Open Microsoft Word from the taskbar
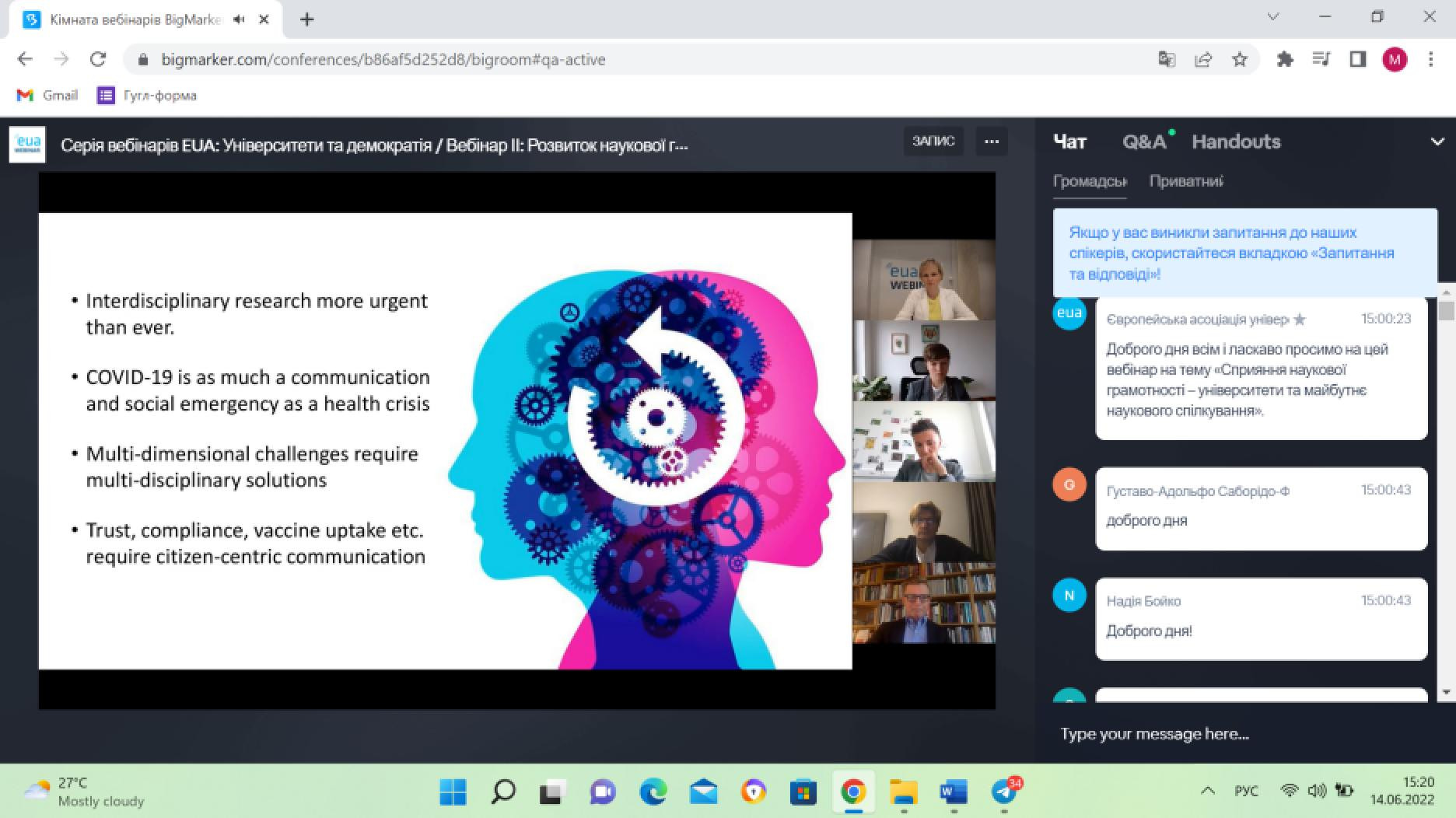Image resolution: width=1456 pixels, height=818 pixels. [x=954, y=792]
